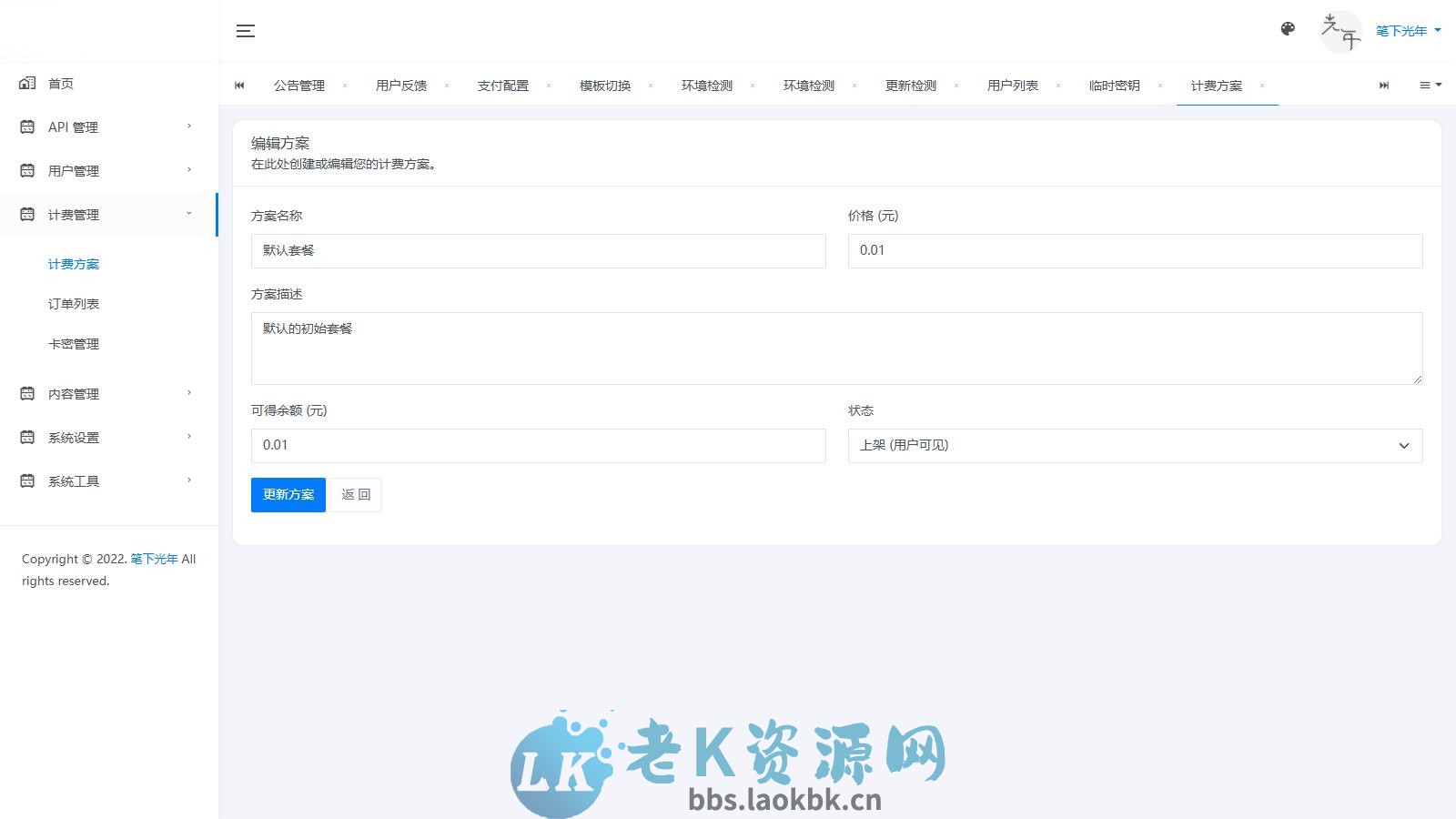1456x819 pixels.
Task: Close the 公告管理 tab with its x
Action: point(345,86)
